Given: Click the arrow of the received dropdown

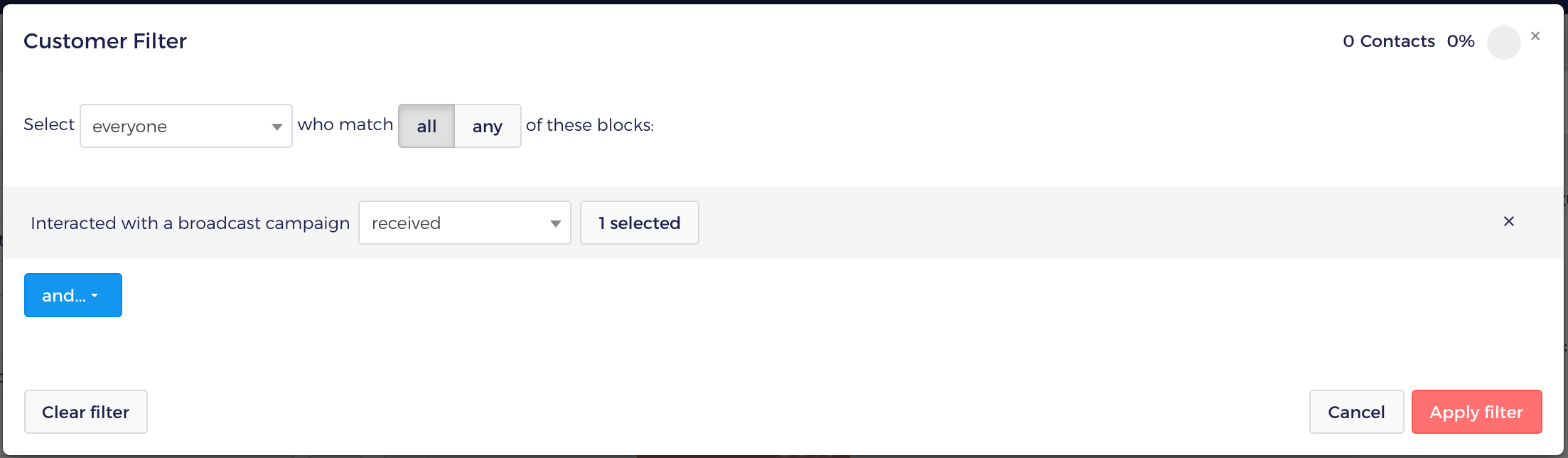Looking at the screenshot, I should coord(555,224).
